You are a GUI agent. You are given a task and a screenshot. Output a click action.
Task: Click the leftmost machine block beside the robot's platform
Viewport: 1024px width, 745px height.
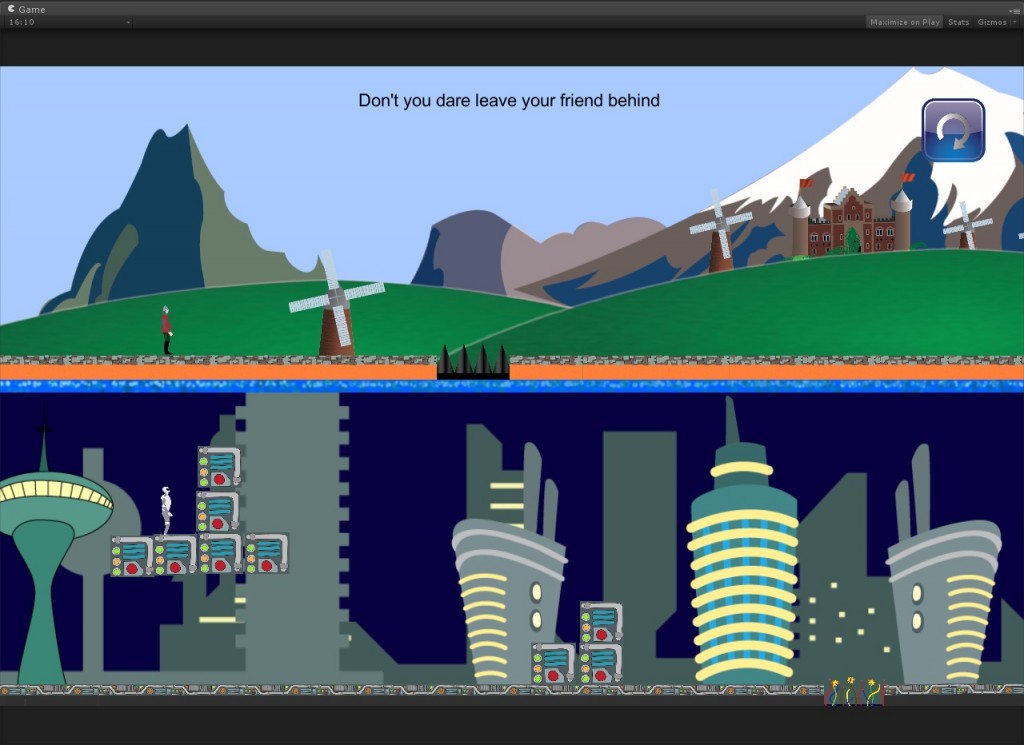[x=132, y=555]
